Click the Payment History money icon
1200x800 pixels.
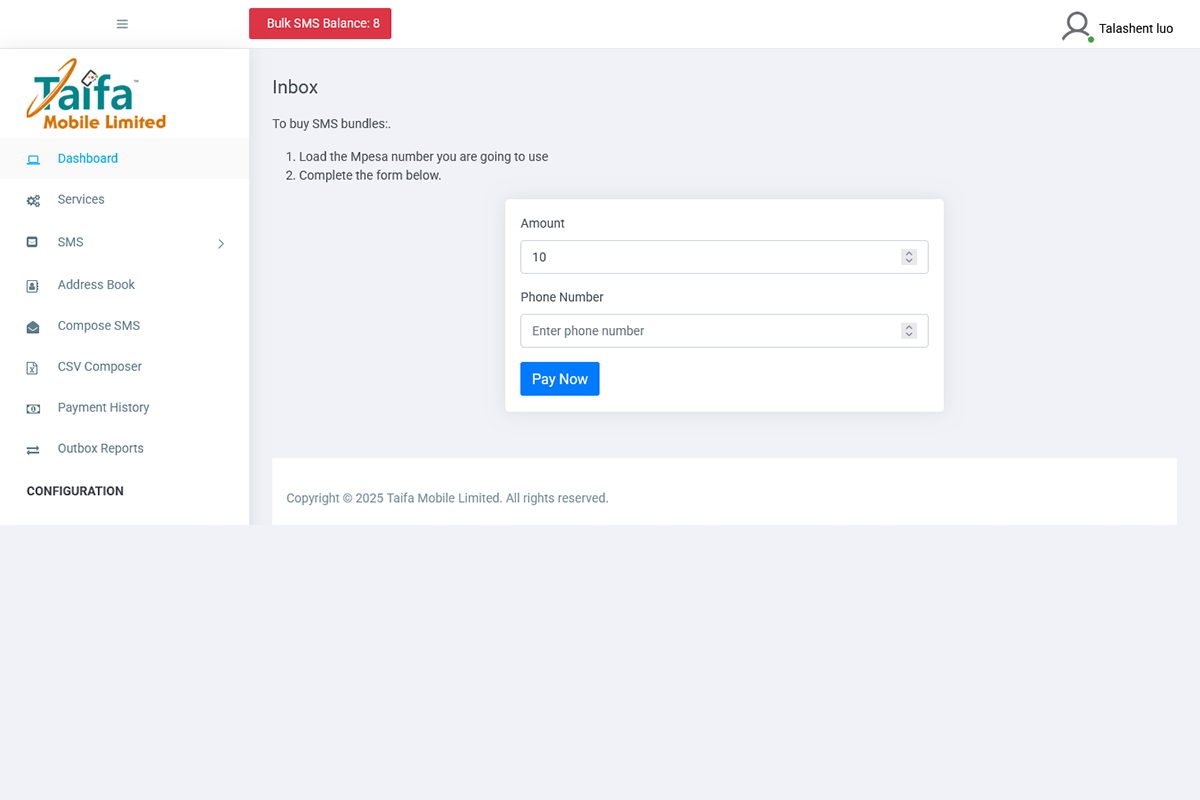coord(33,408)
